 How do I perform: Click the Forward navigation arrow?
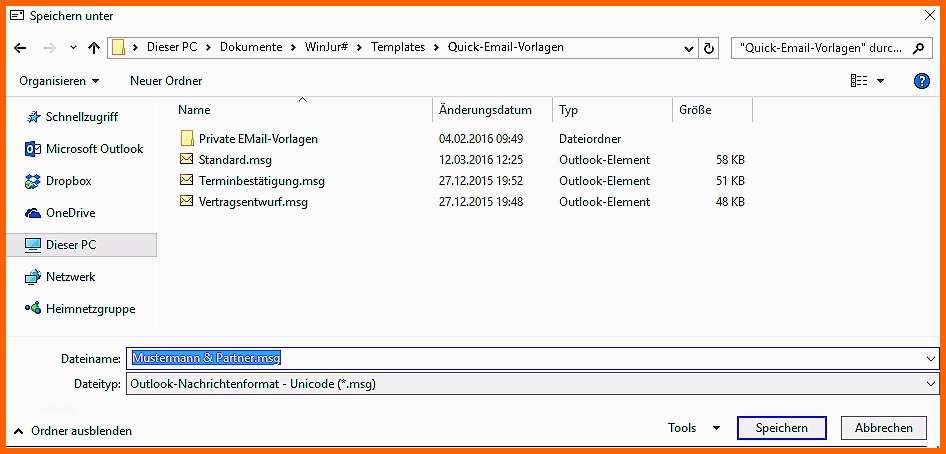pos(49,48)
